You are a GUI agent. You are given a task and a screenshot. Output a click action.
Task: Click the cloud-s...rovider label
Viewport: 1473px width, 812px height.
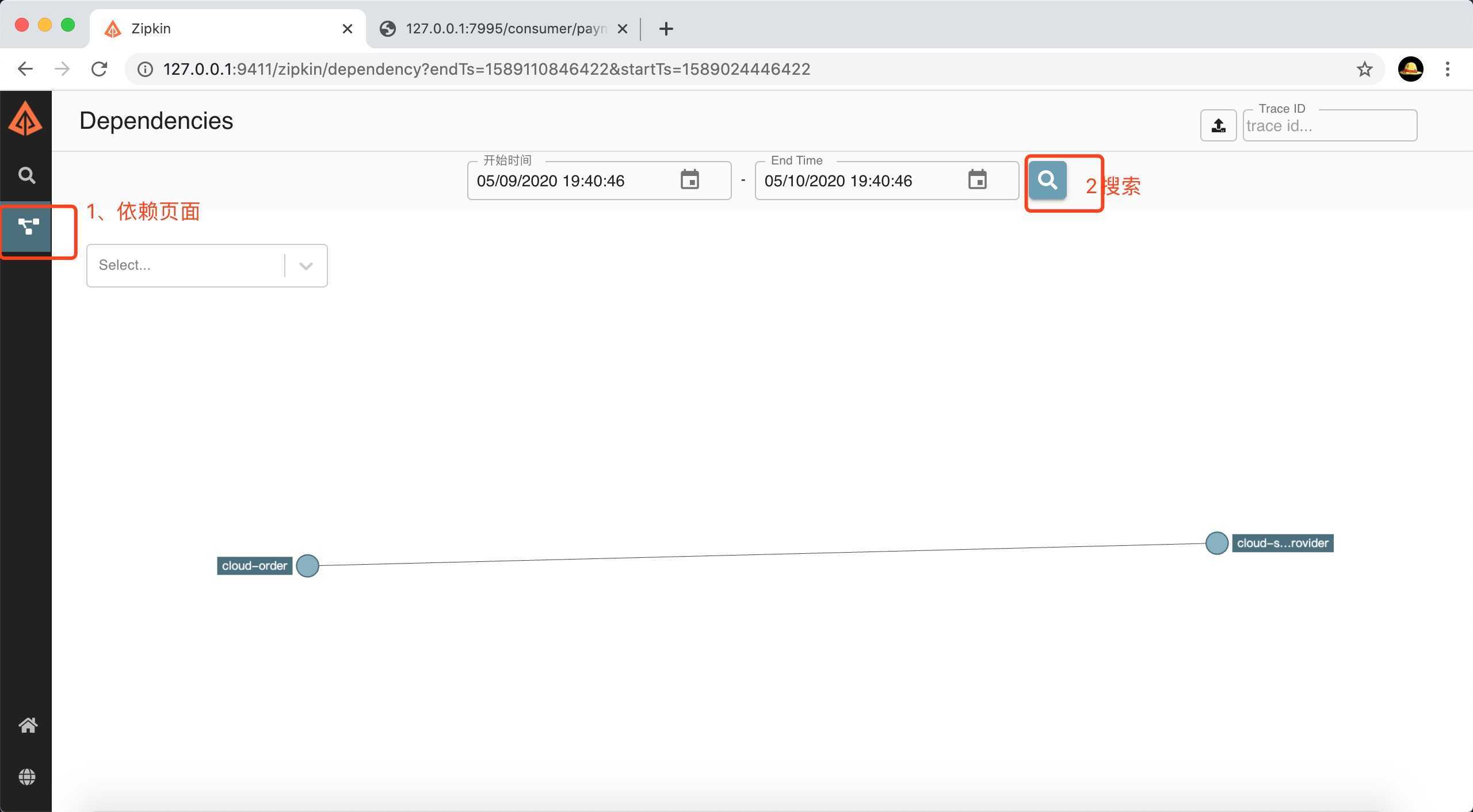tap(1283, 543)
